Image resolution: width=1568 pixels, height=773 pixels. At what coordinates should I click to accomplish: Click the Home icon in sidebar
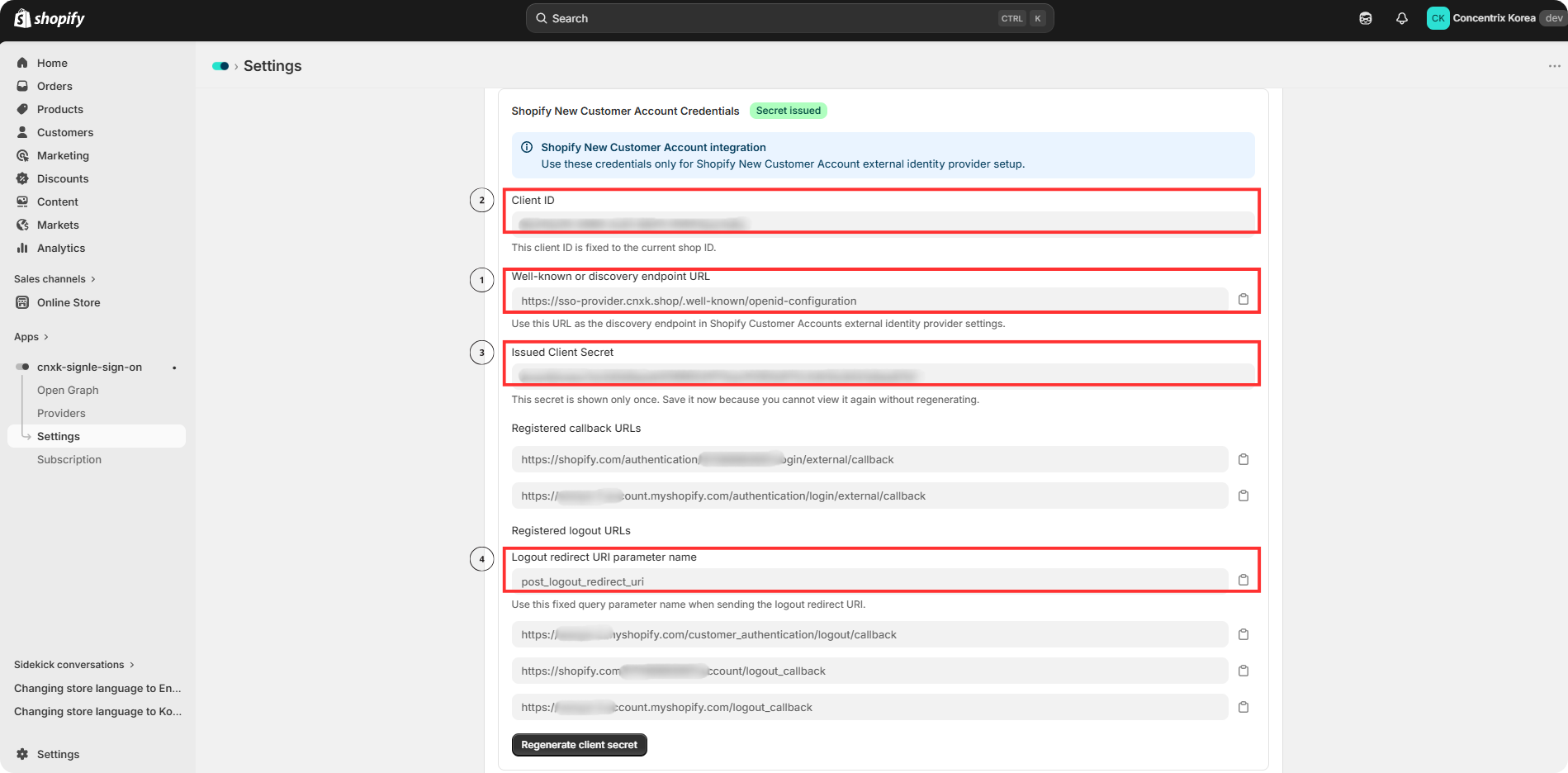click(22, 63)
